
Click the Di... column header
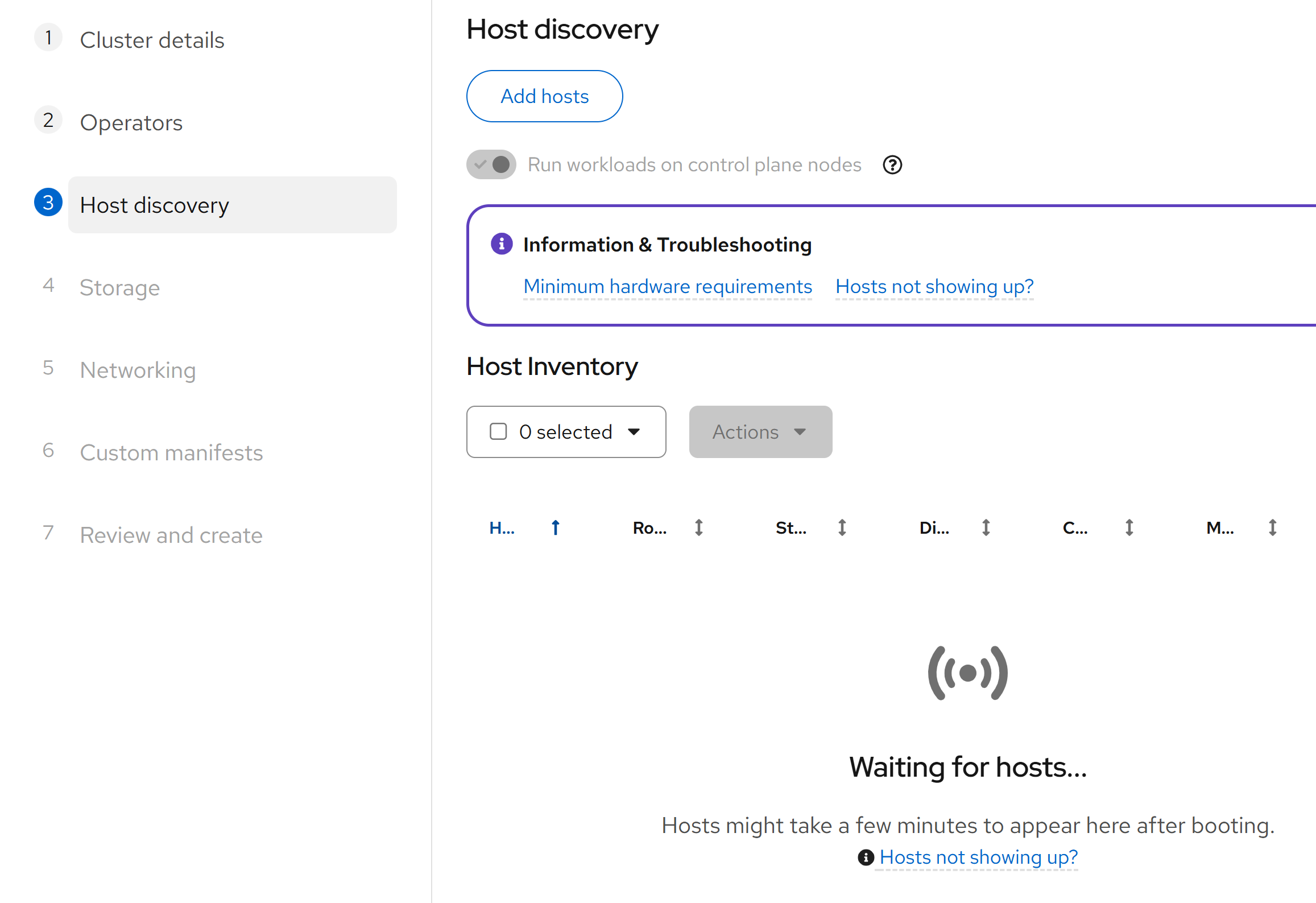coord(934,528)
